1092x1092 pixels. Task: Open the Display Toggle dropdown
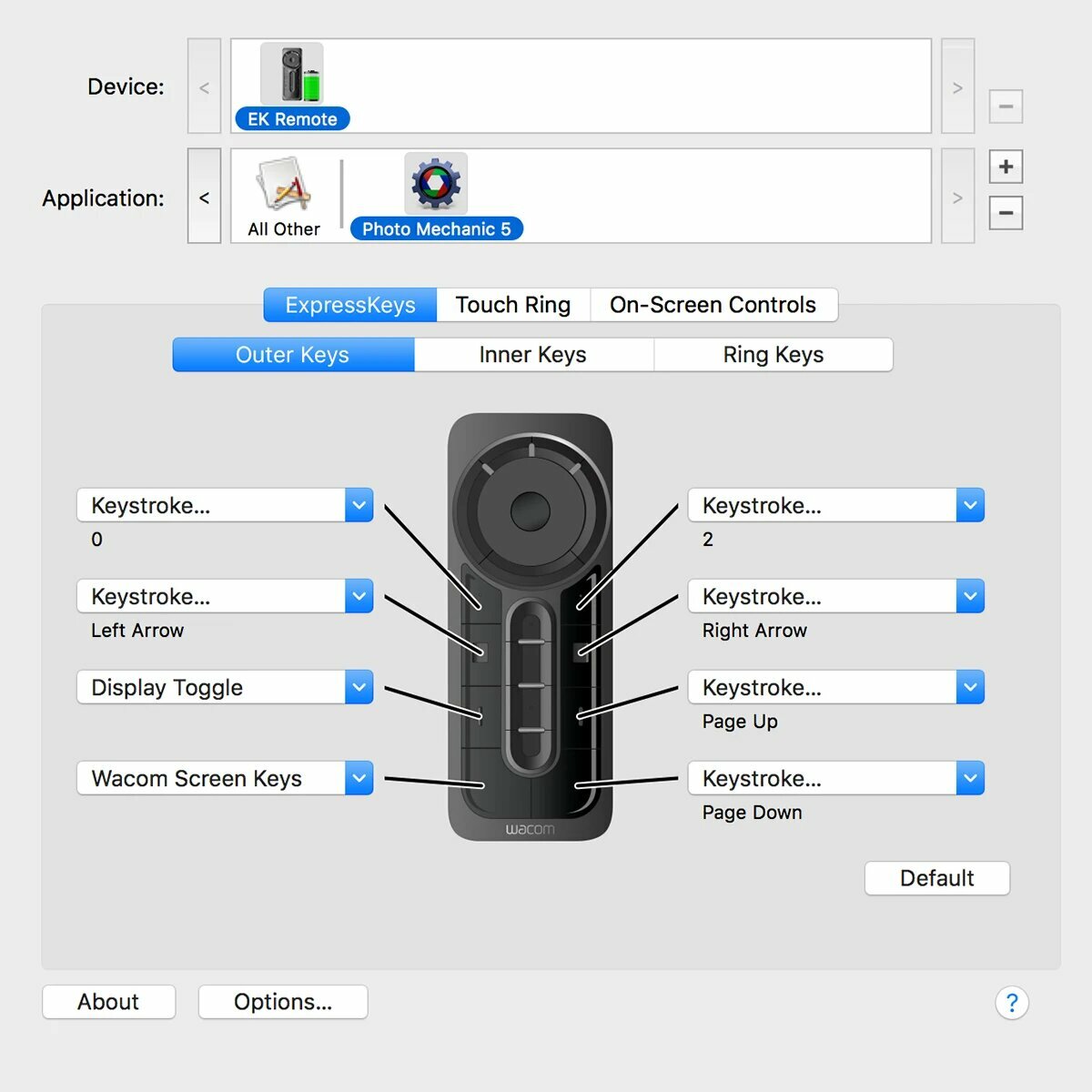coord(225,687)
